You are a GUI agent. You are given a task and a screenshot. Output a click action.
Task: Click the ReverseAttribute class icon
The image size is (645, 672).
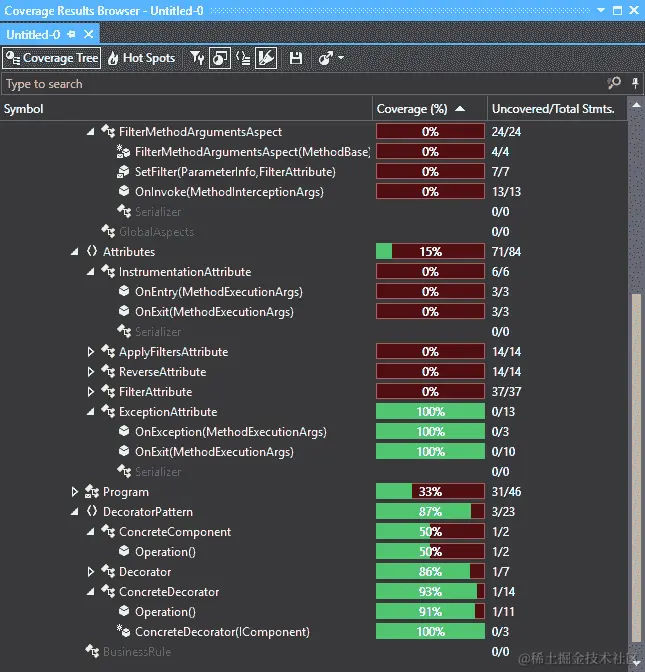(x=108, y=372)
